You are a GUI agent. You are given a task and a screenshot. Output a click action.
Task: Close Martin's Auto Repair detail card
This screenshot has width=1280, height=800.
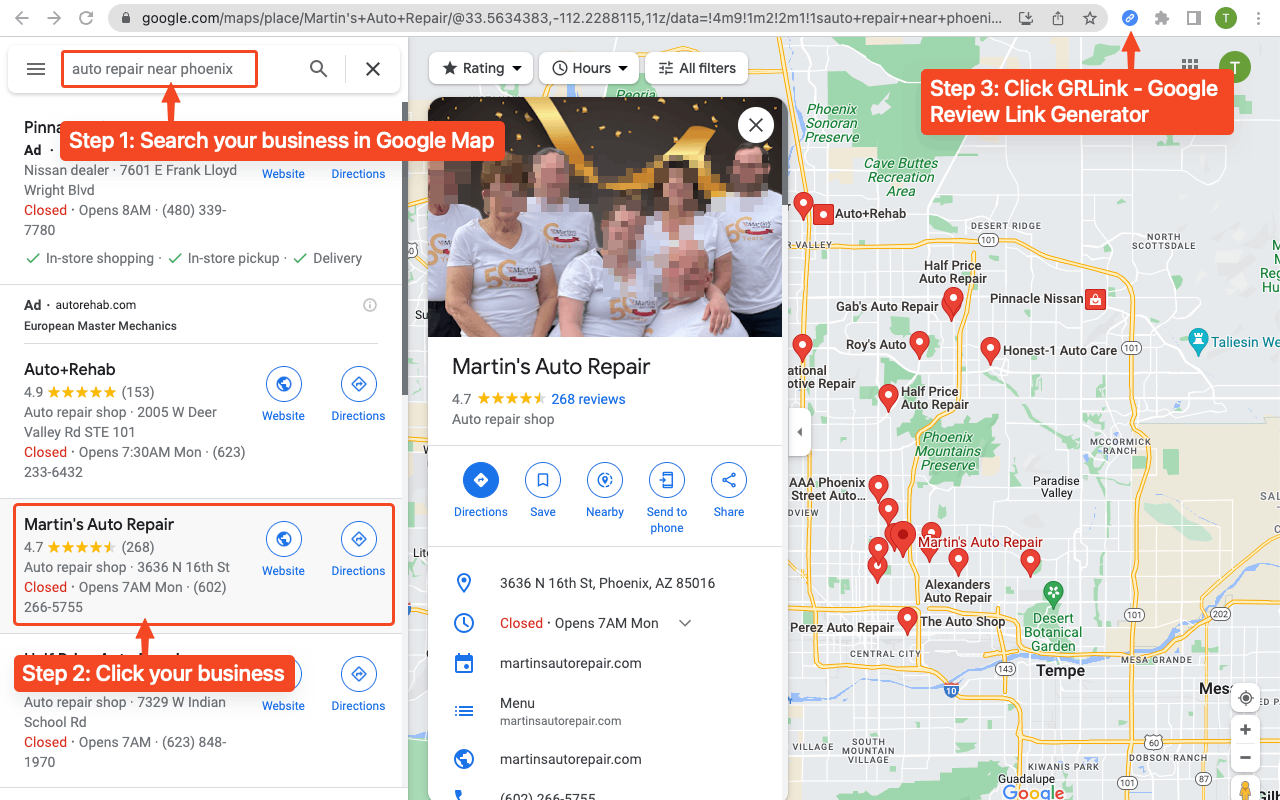pos(756,125)
